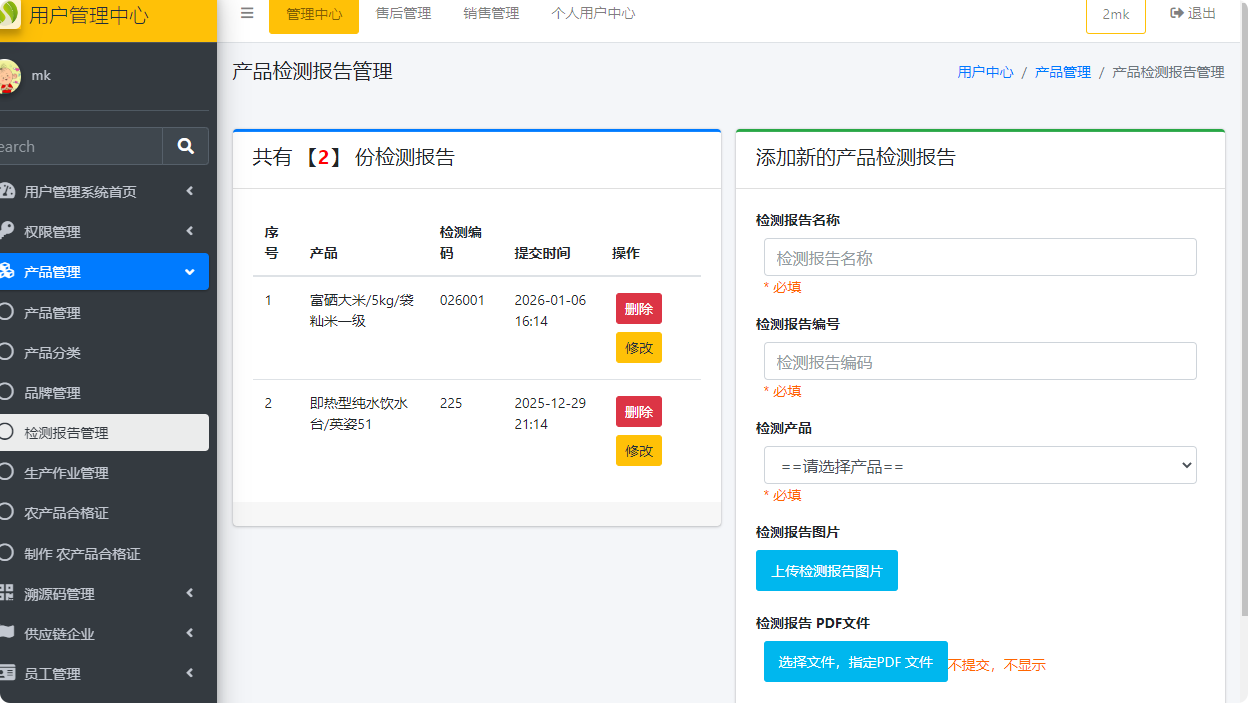Open the ==请选择产品== dropdown
This screenshot has width=1248, height=703.
click(x=980, y=465)
